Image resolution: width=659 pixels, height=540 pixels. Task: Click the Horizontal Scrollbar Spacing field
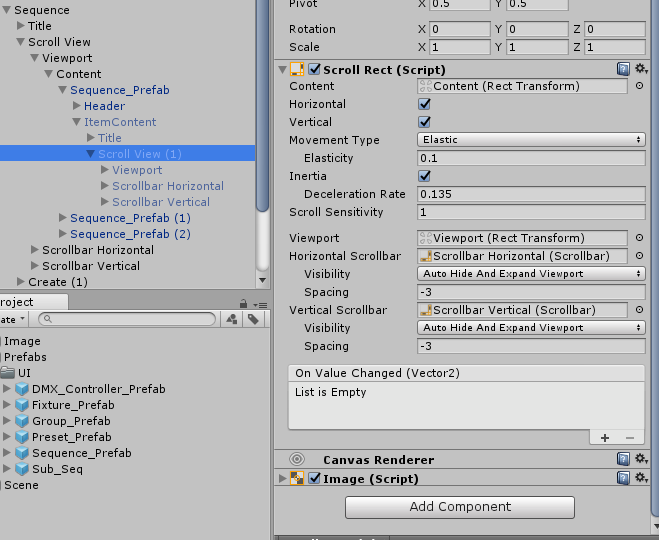point(531,292)
